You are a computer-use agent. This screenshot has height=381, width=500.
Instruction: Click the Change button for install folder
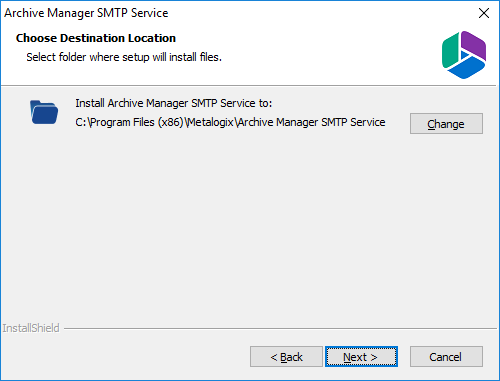pyautogui.click(x=446, y=124)
